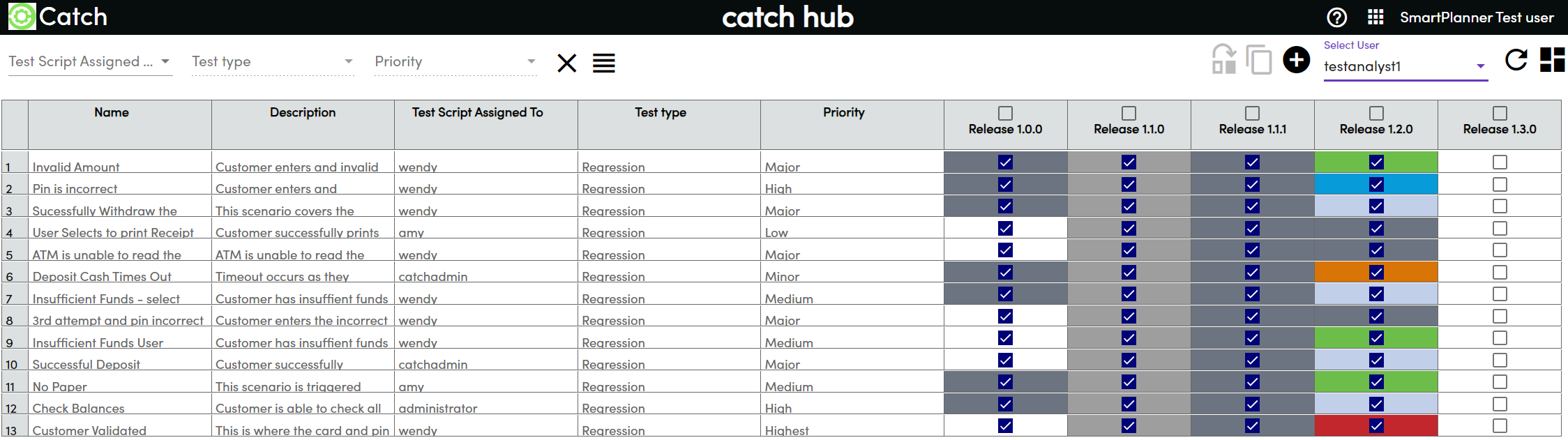Click the refresh arrow icon

pyautogui.click(x=1516, y=60)
